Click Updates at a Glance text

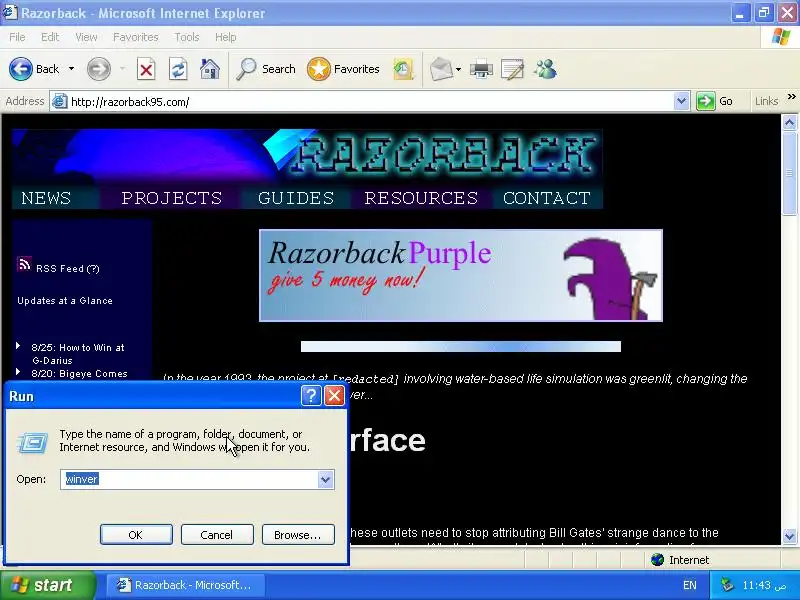click(x=65, y=301)
